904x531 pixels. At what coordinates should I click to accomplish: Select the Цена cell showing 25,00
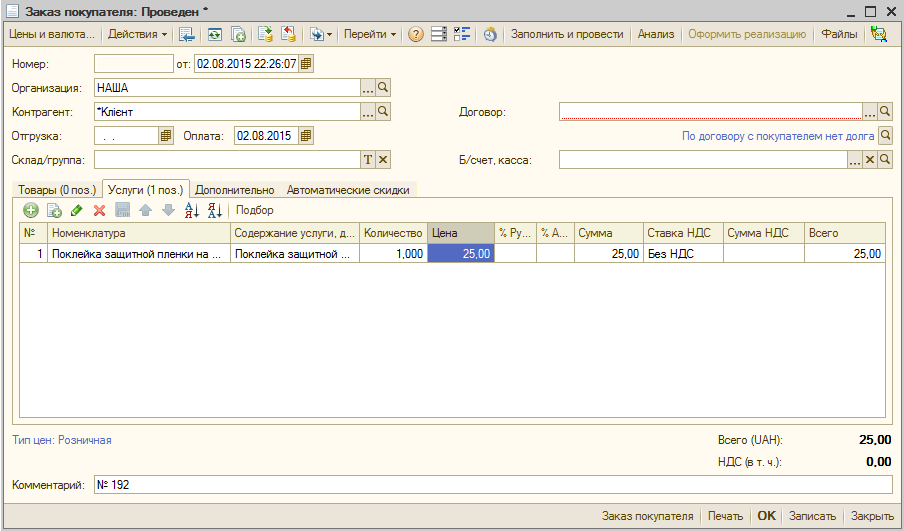click(461, 254)
